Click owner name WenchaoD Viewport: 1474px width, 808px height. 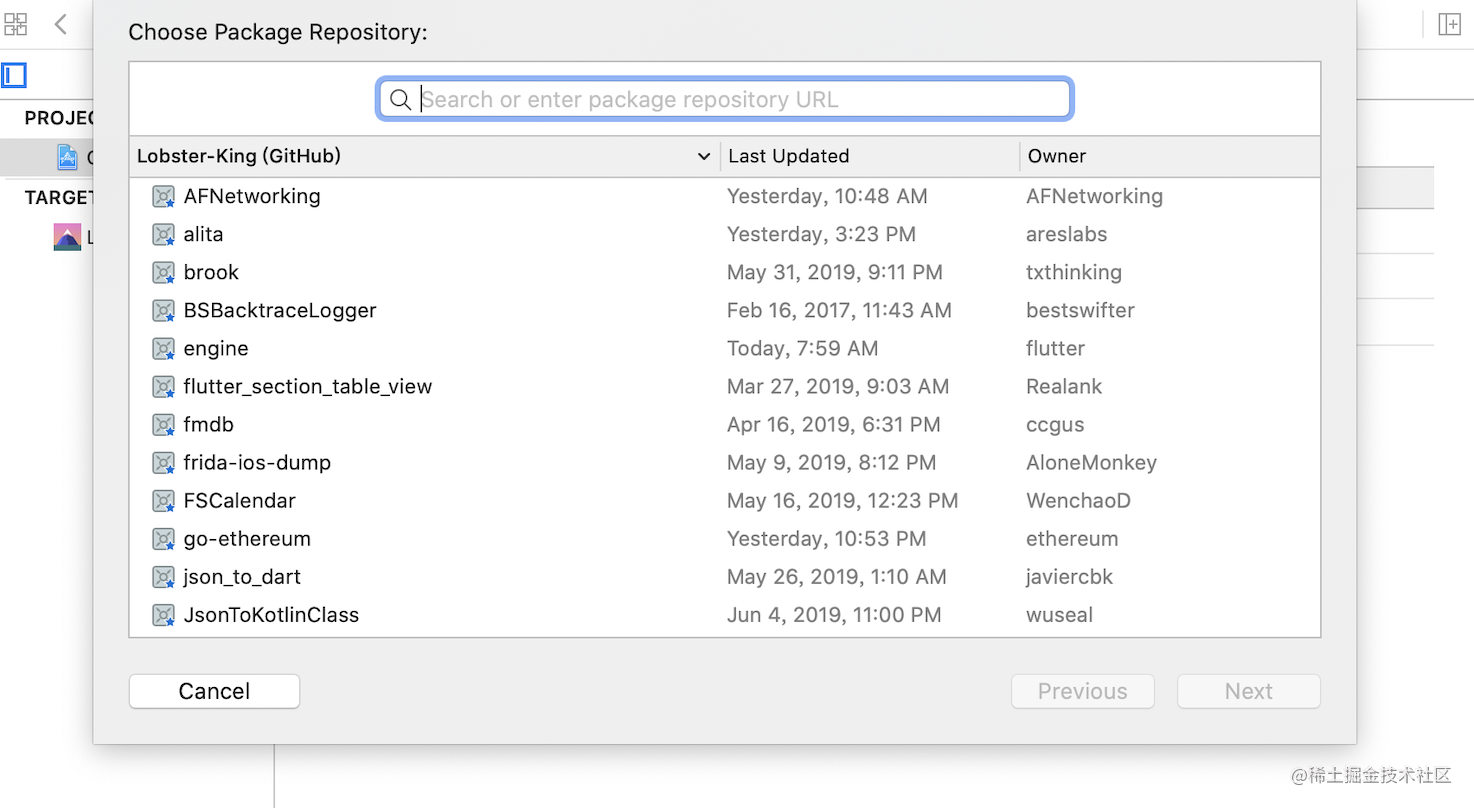coord(1078,500)
